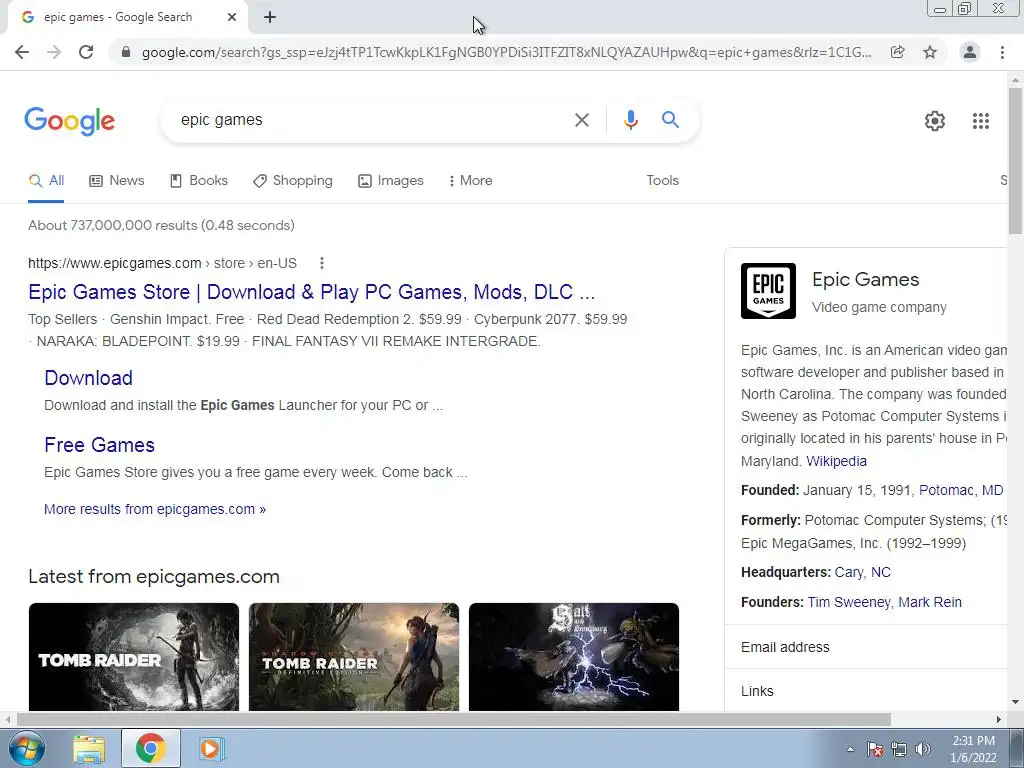The width and height of the screenshot is (1024, 768).
Task: Switch to the News tab
Action: [117, 181]
